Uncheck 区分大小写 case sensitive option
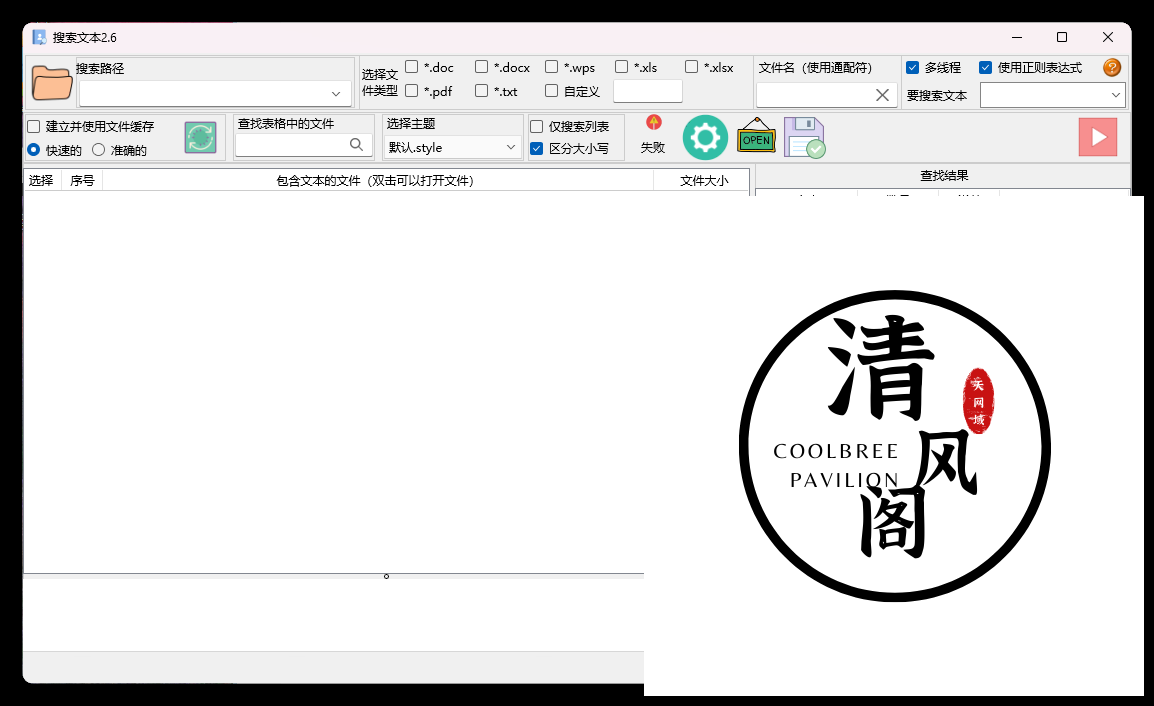1154x706 pixels. (x=537, y=149)
